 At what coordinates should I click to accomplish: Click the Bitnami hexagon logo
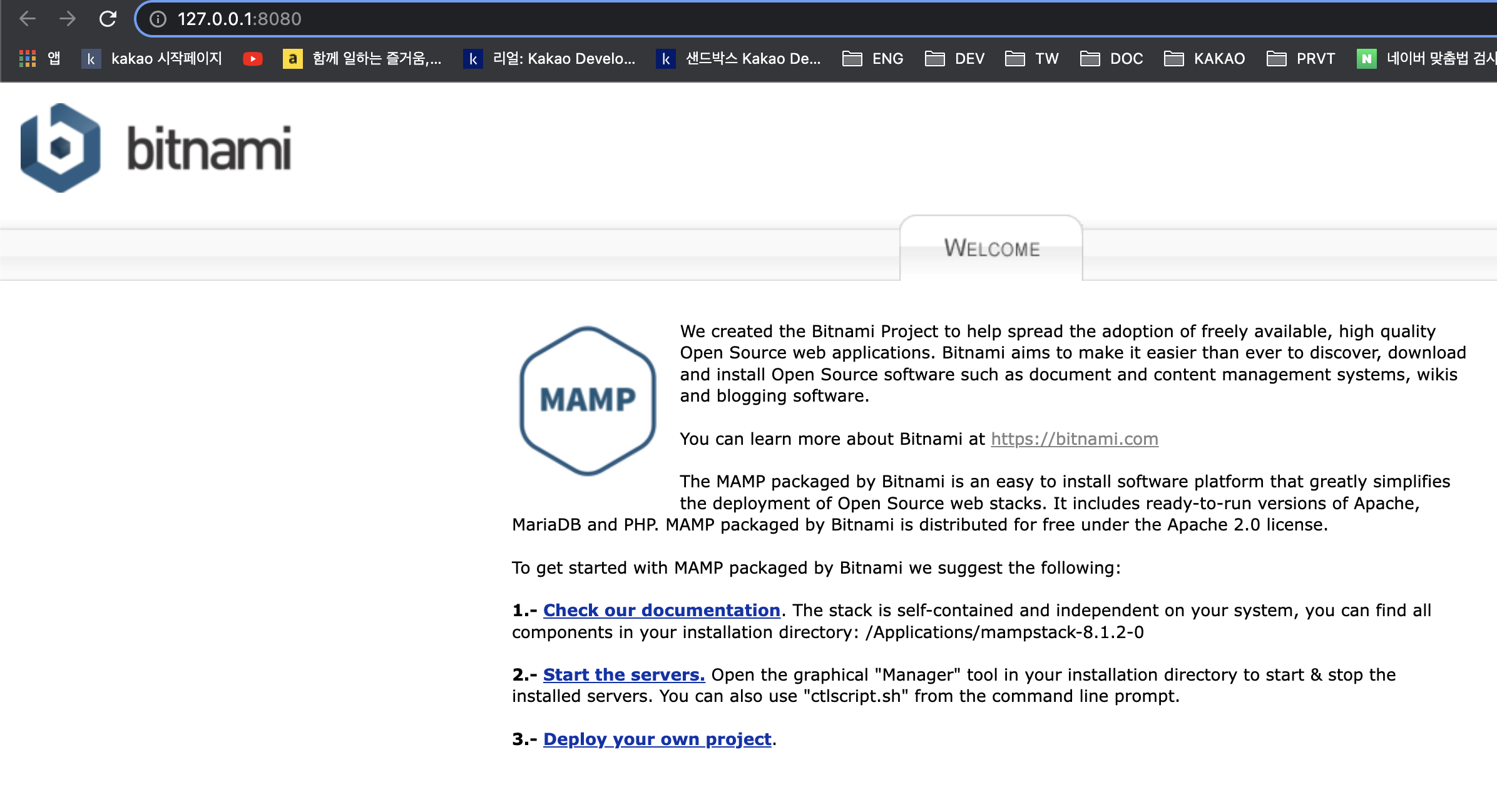[60, 148]
